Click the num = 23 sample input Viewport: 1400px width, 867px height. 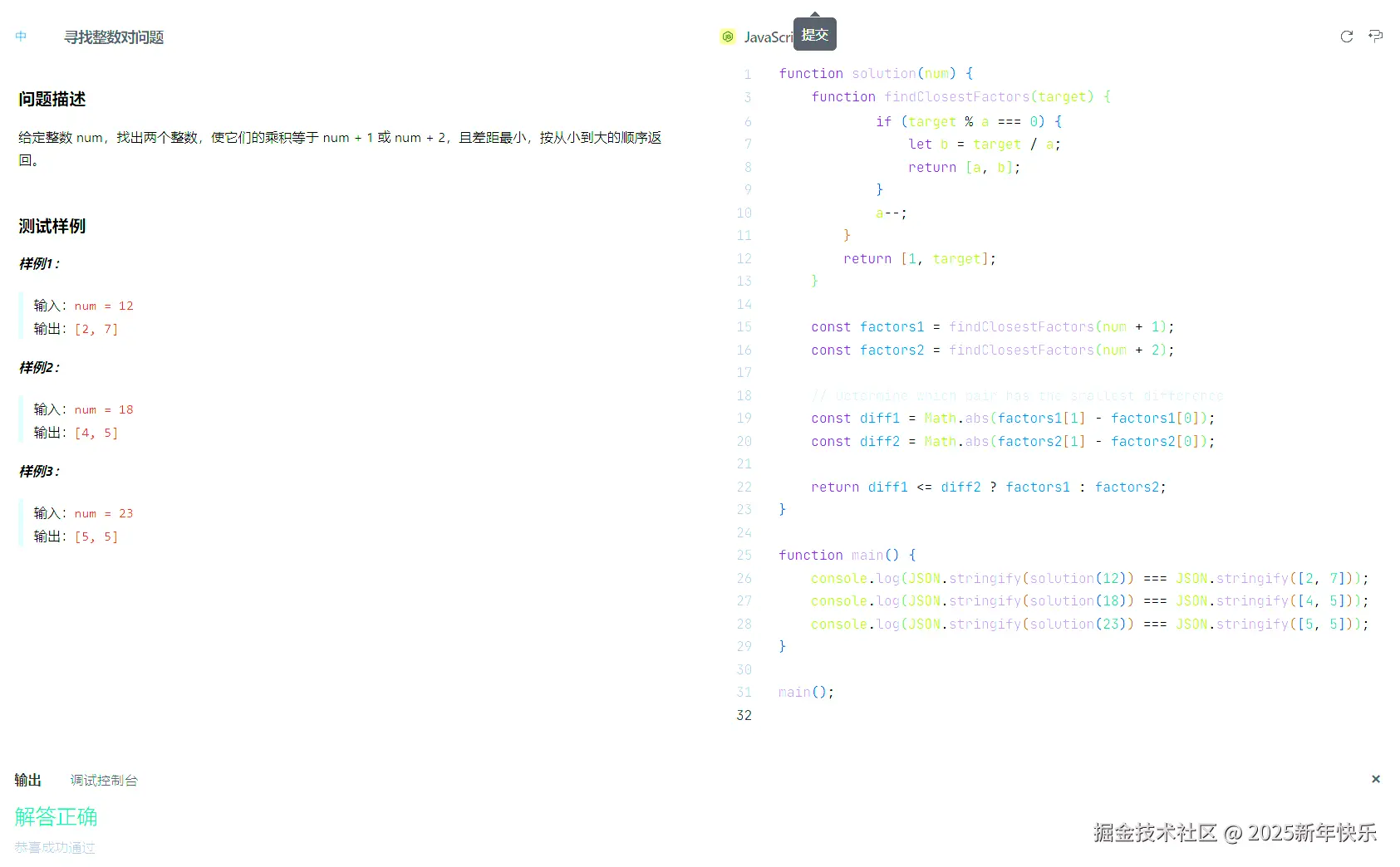click(x=104, y=513)
